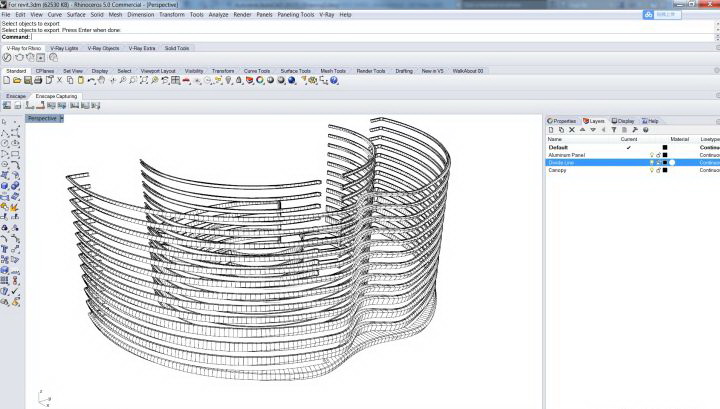The width and height of the screenshot is (720, 409).
Task: Open the Perspective viewport dropdown arrow
Action: coord(61,118)
